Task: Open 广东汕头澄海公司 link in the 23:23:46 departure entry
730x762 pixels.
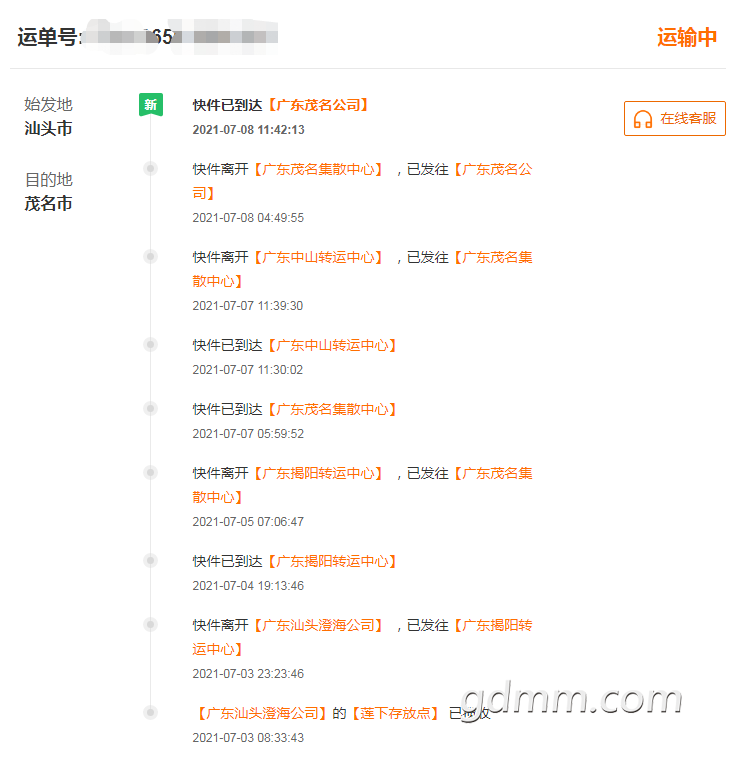Action: click(318, 625)
